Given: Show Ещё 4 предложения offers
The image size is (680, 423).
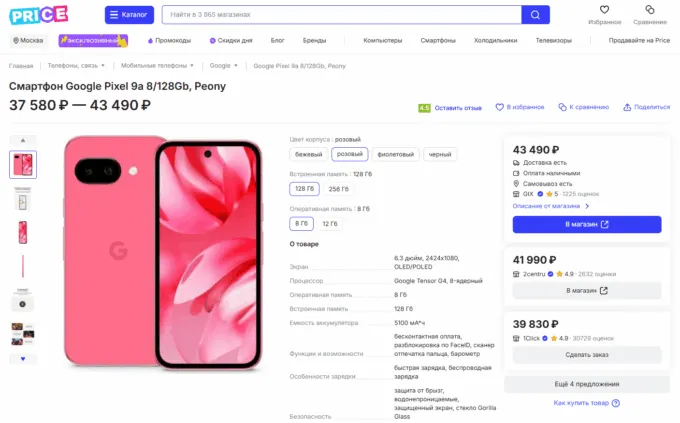Looking at the screenshot, I should point(586,384).
